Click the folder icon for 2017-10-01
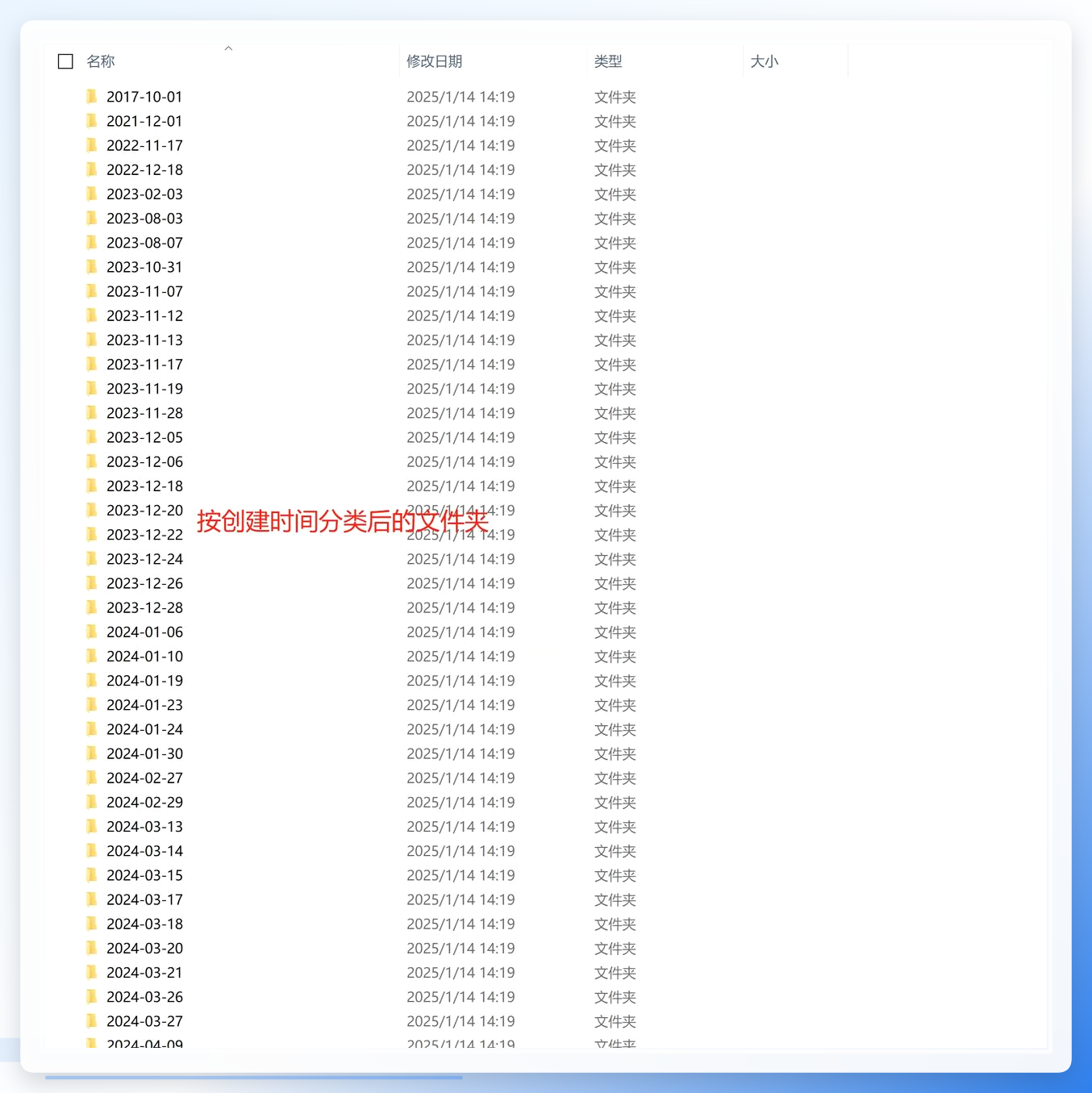This screenshot has width=1092, height=1093. coord(91,97)
